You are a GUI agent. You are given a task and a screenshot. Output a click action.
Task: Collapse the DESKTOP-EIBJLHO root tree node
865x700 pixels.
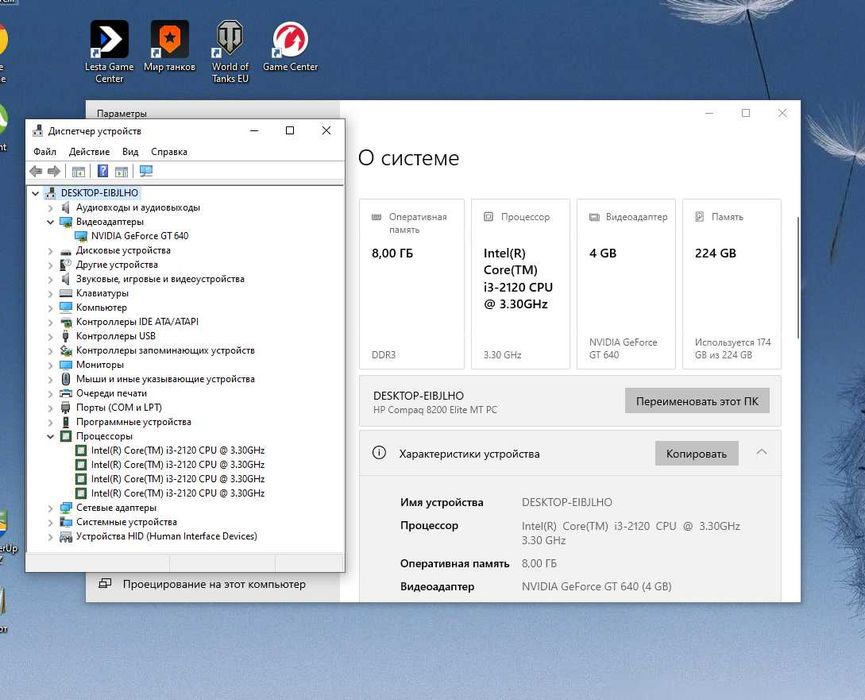(35, 193)
